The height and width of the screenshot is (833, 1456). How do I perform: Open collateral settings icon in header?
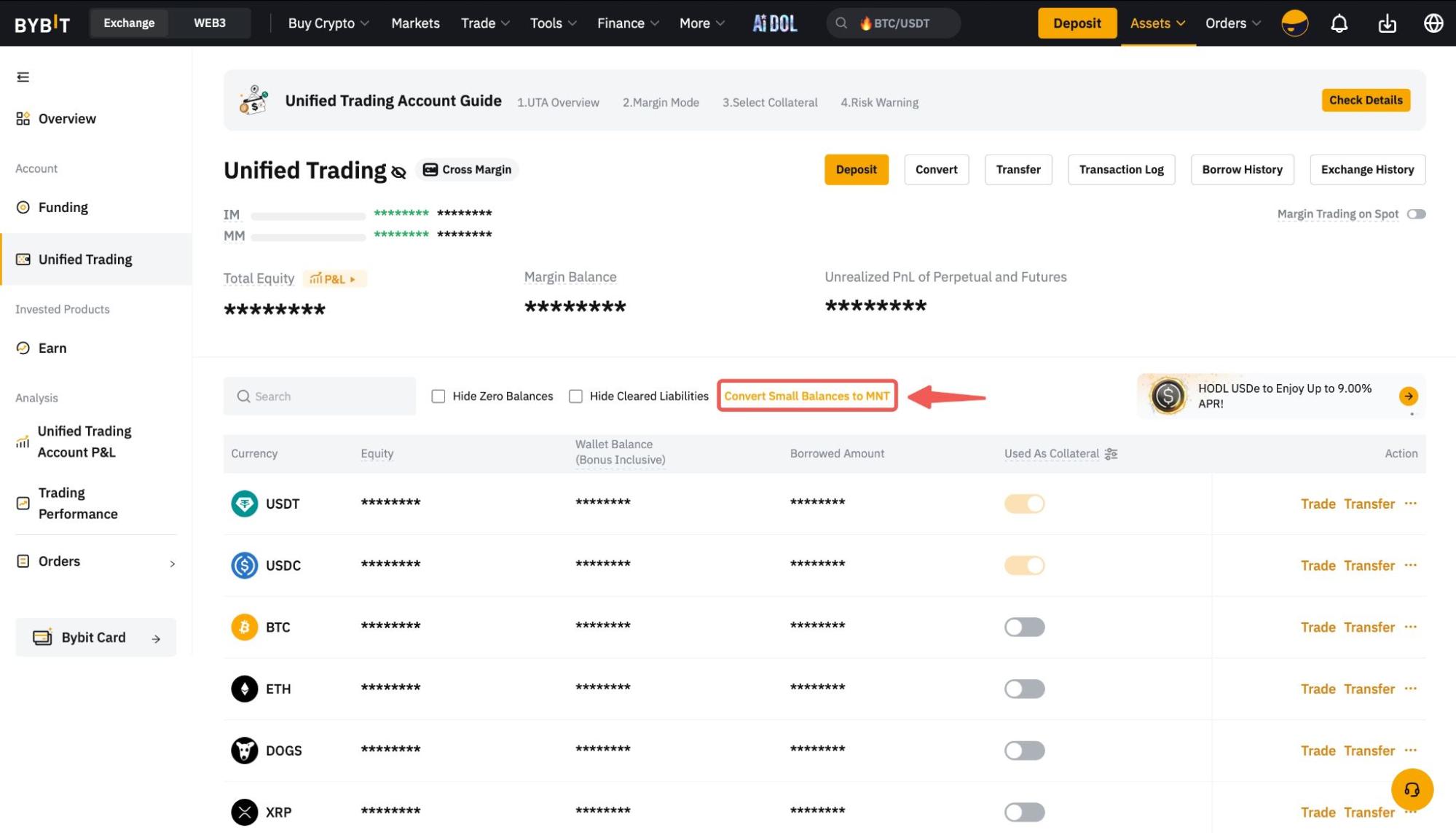click(1111, 454)
